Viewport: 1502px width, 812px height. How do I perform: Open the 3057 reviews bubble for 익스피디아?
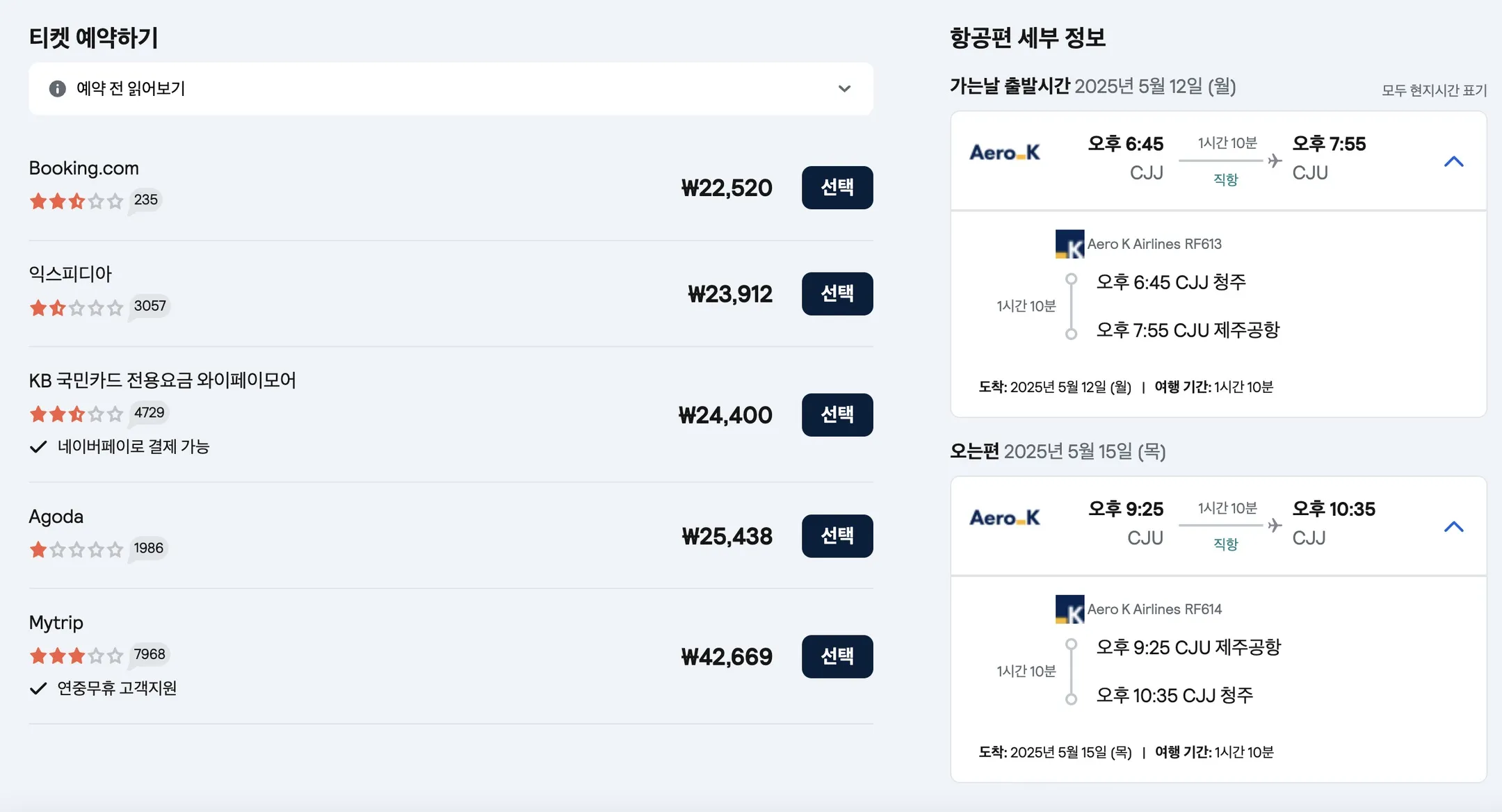150,306
